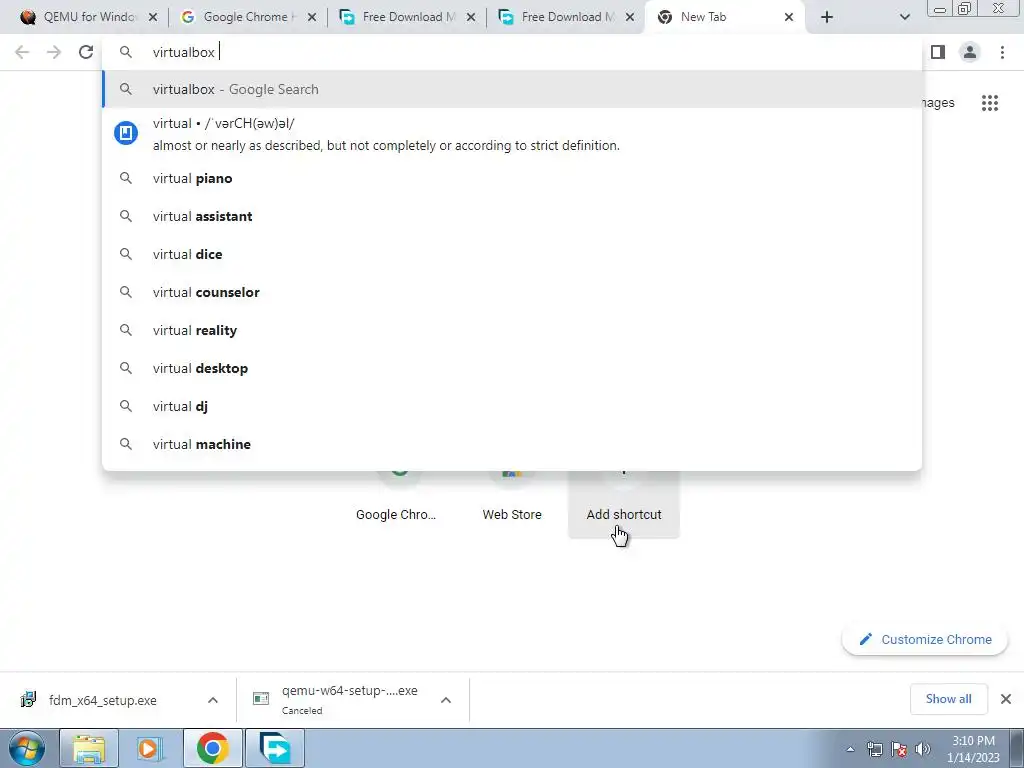Image resolution: width=1024 pixels, height=768 pixels.
Task: Click the Customize Chrome button
Action: click(925, 639)
